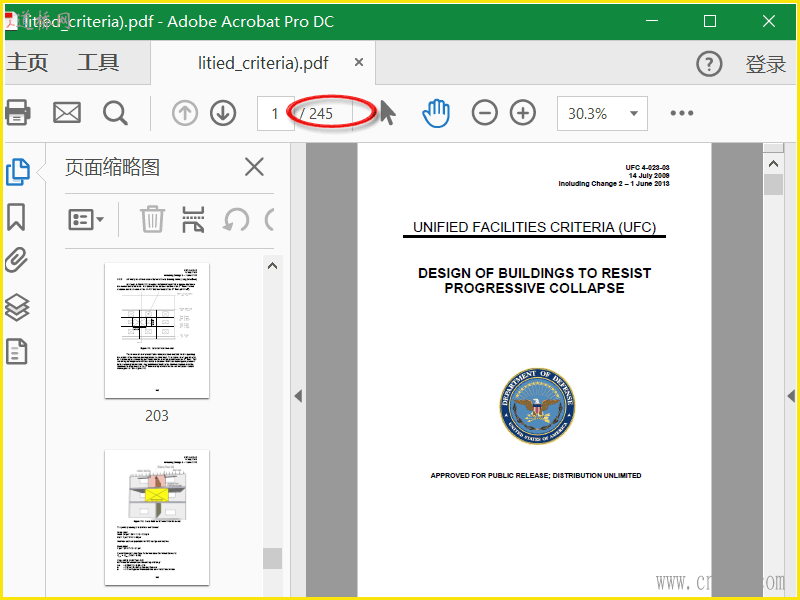Open the attachments paperclip panel
The image size is (800, 600).
[x=16, y=260]
